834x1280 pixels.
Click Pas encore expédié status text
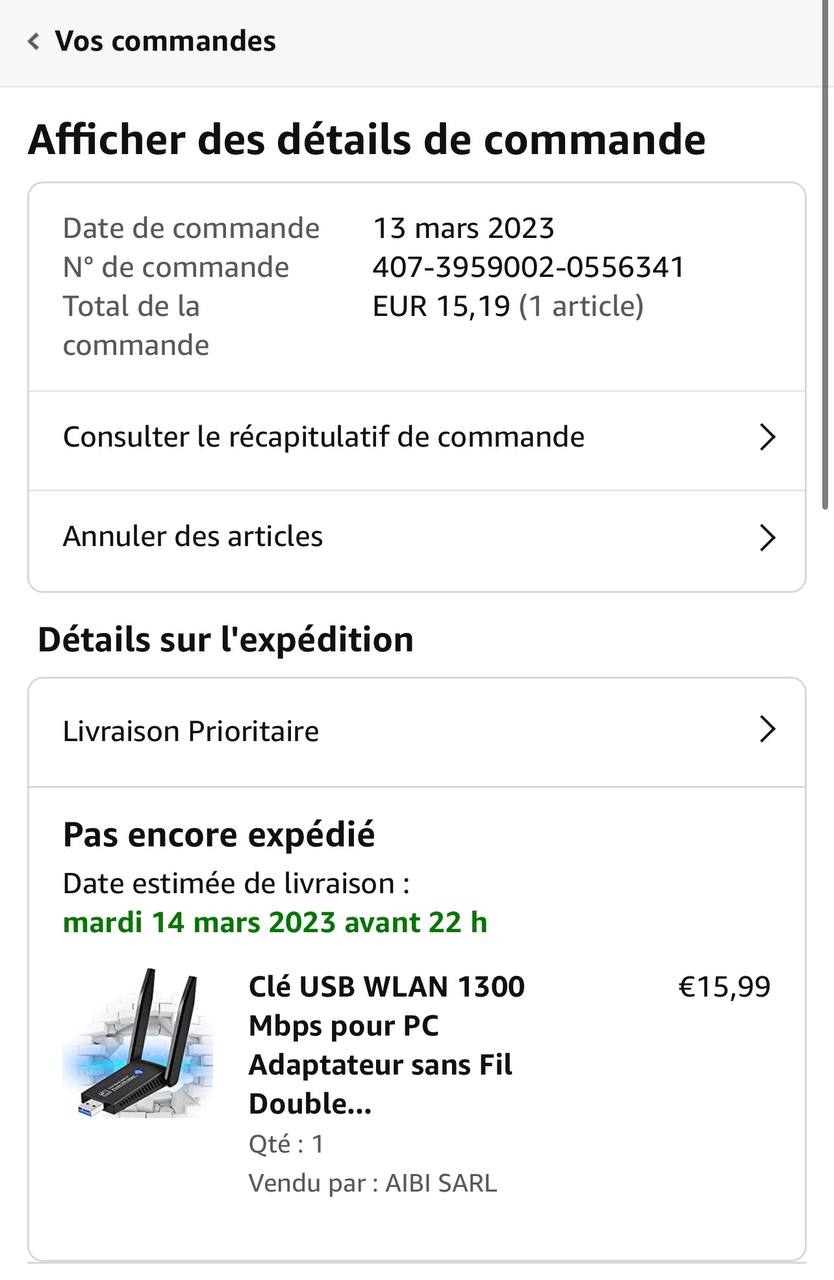pos(219,834)
